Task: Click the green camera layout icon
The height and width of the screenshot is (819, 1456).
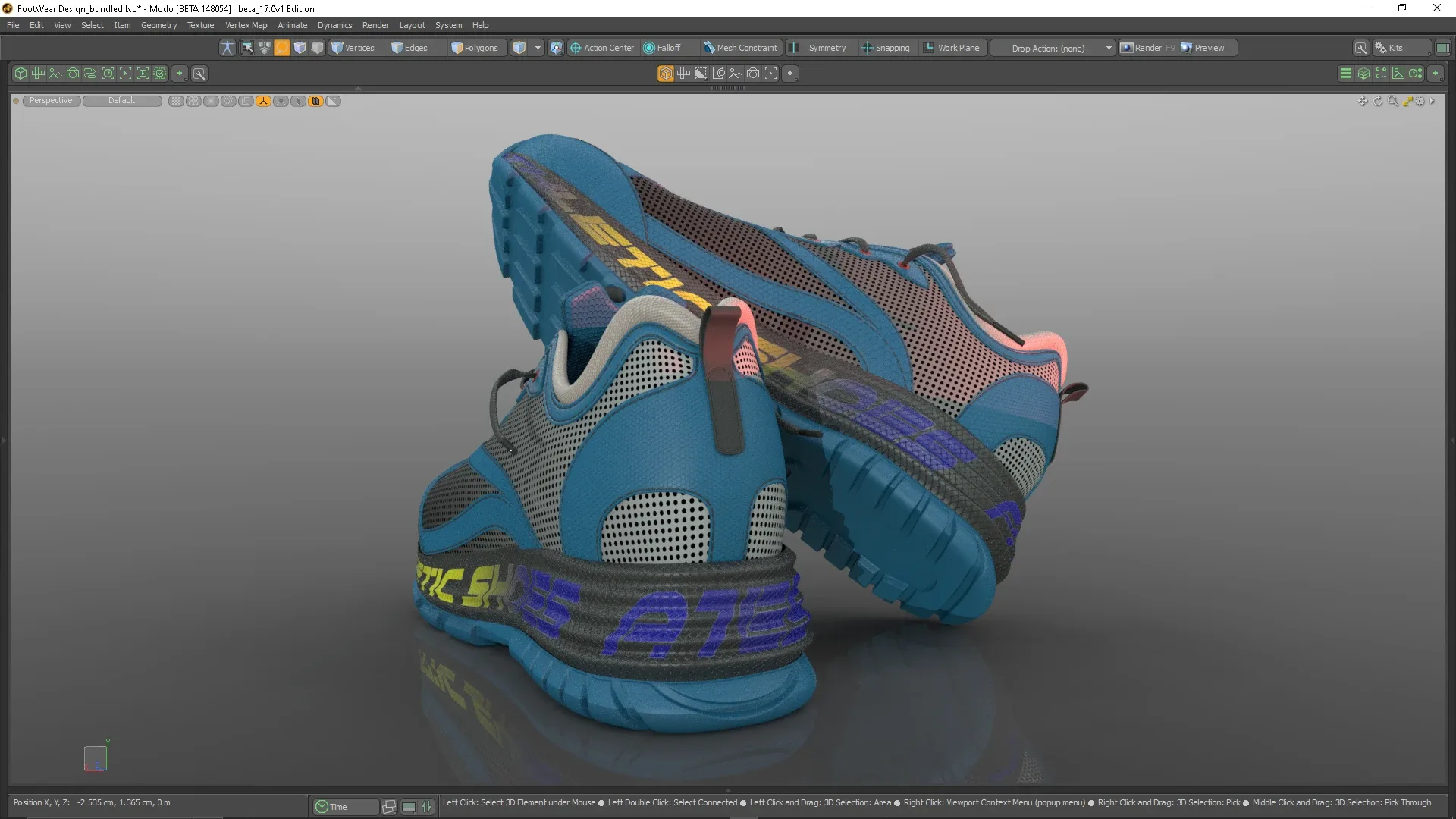Action: point(73,74)
